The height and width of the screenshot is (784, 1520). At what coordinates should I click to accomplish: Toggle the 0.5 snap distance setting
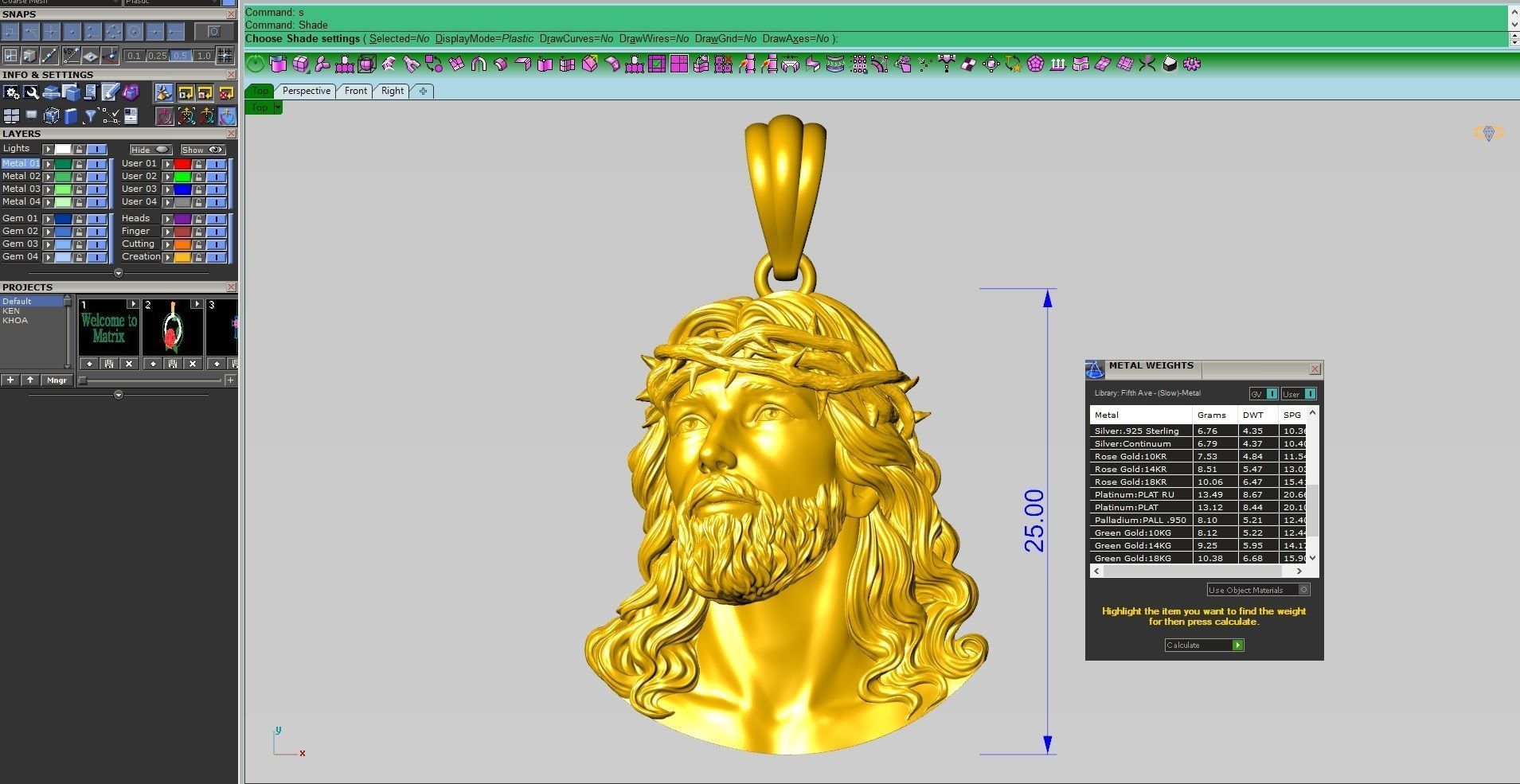click(x=180, y=56)
